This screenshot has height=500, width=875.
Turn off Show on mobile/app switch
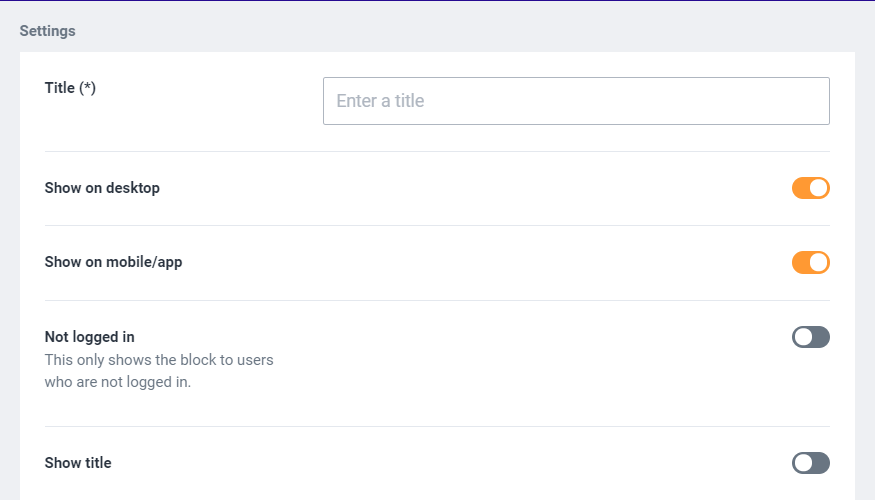811,263
